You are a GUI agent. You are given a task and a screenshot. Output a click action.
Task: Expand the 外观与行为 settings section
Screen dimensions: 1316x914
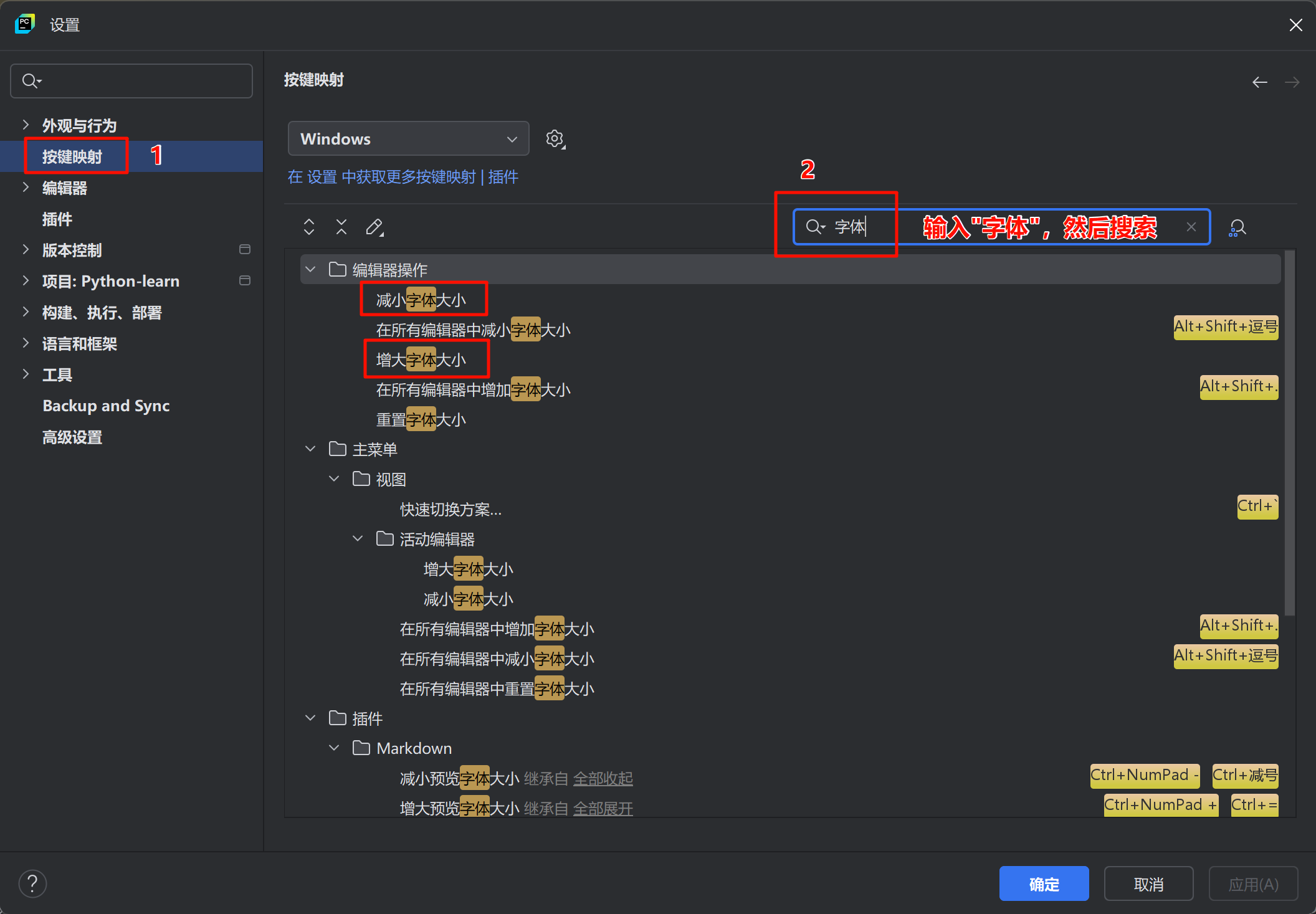tap(26, 125)
